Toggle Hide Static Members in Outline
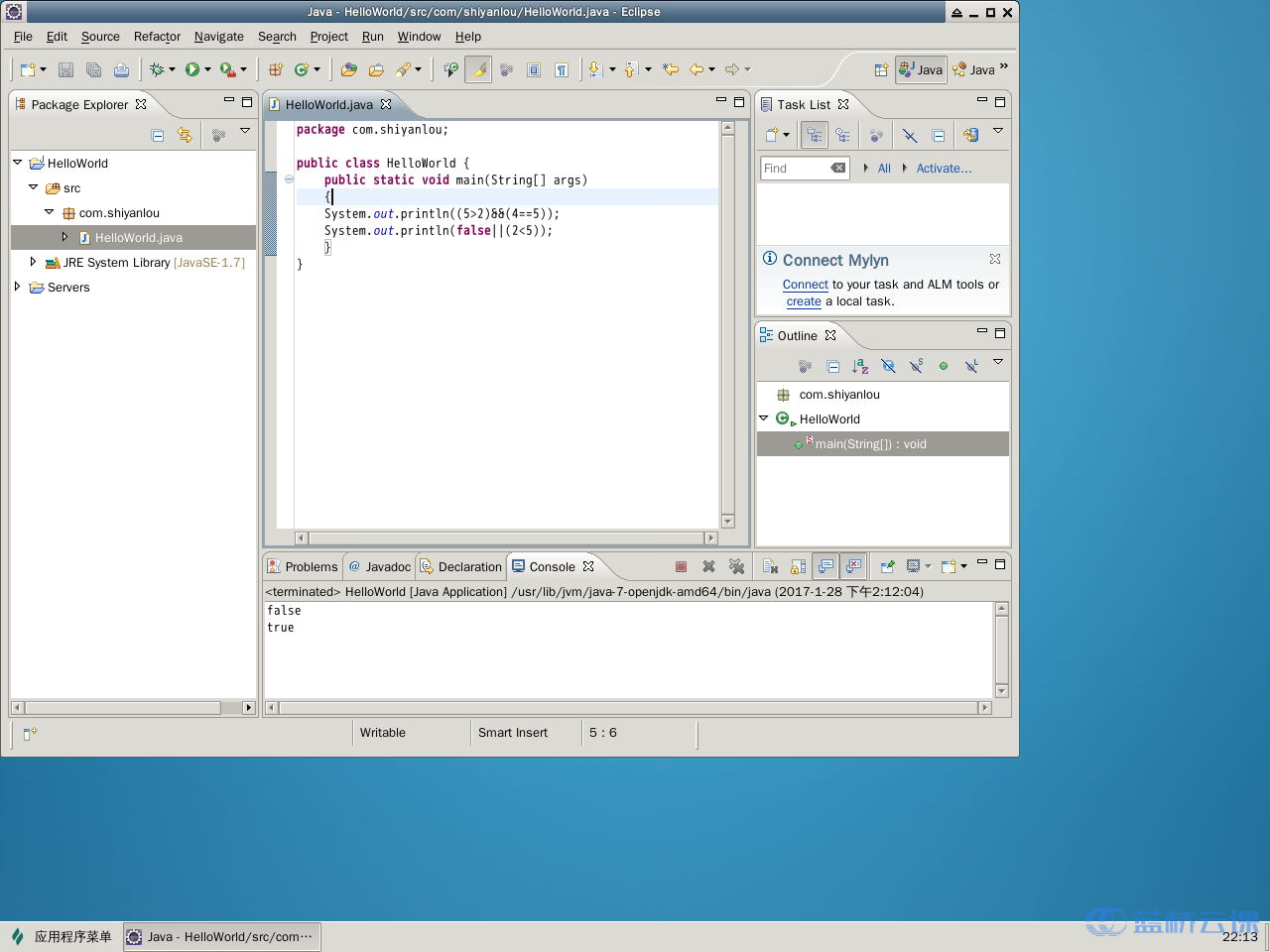Image resolution: width=1270 pixels, height=952 pixels. click(916, 367)
